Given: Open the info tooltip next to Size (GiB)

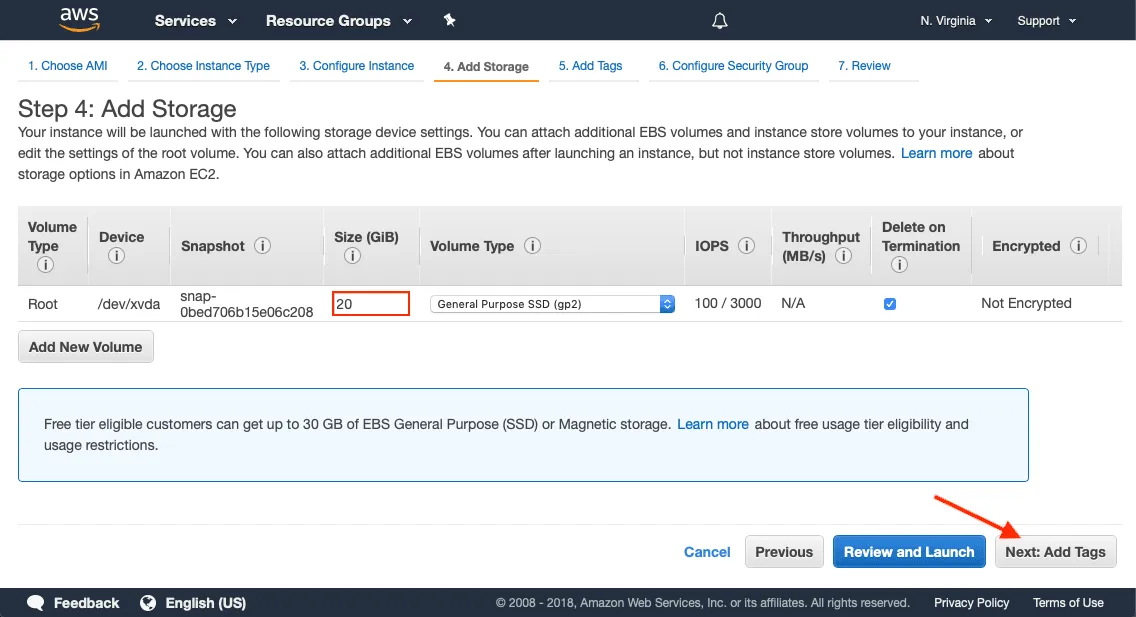Looking at the screenshot, I should tap(351, 256).
